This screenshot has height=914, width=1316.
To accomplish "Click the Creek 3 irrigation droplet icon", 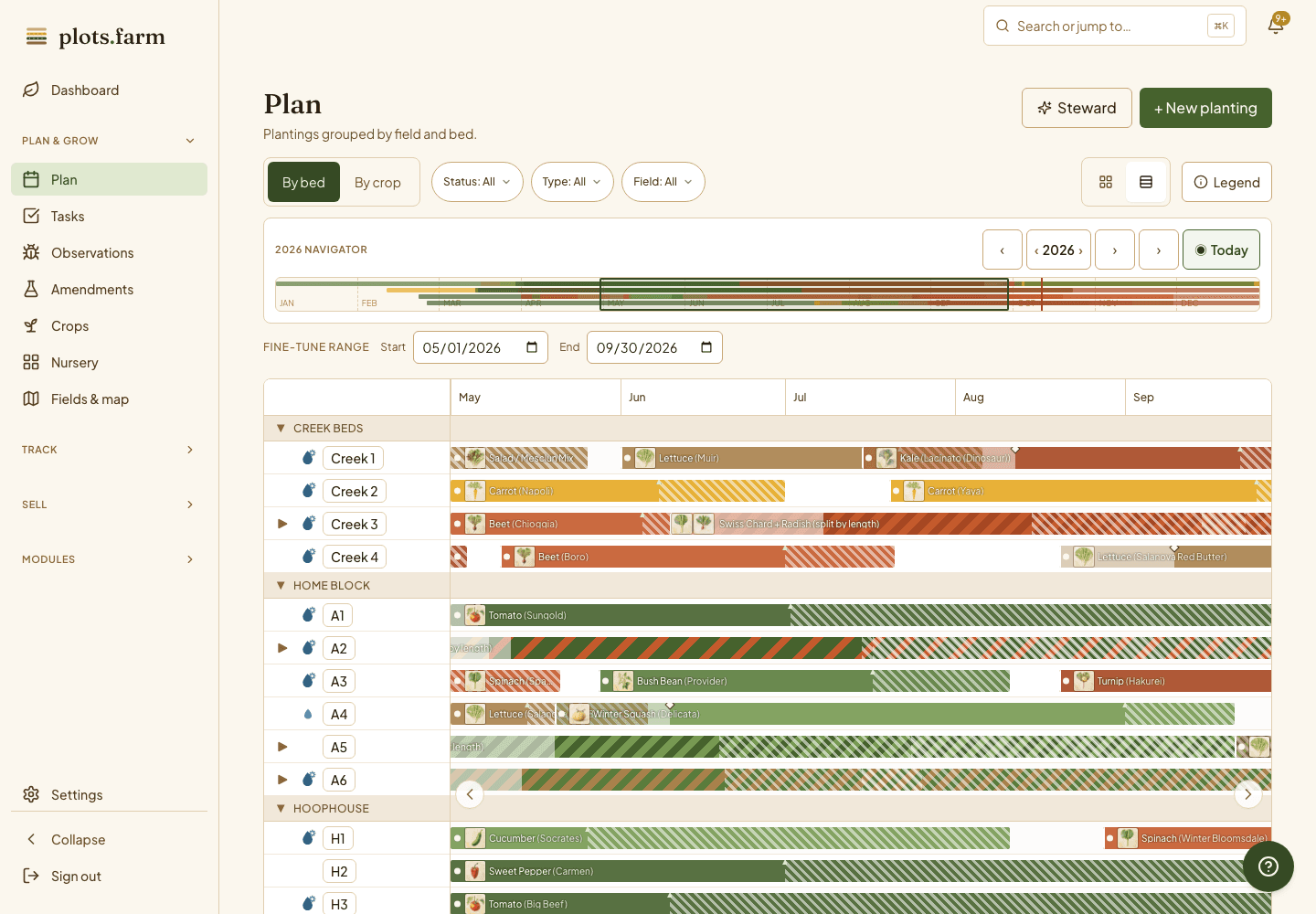I will (x=309, y=523).
